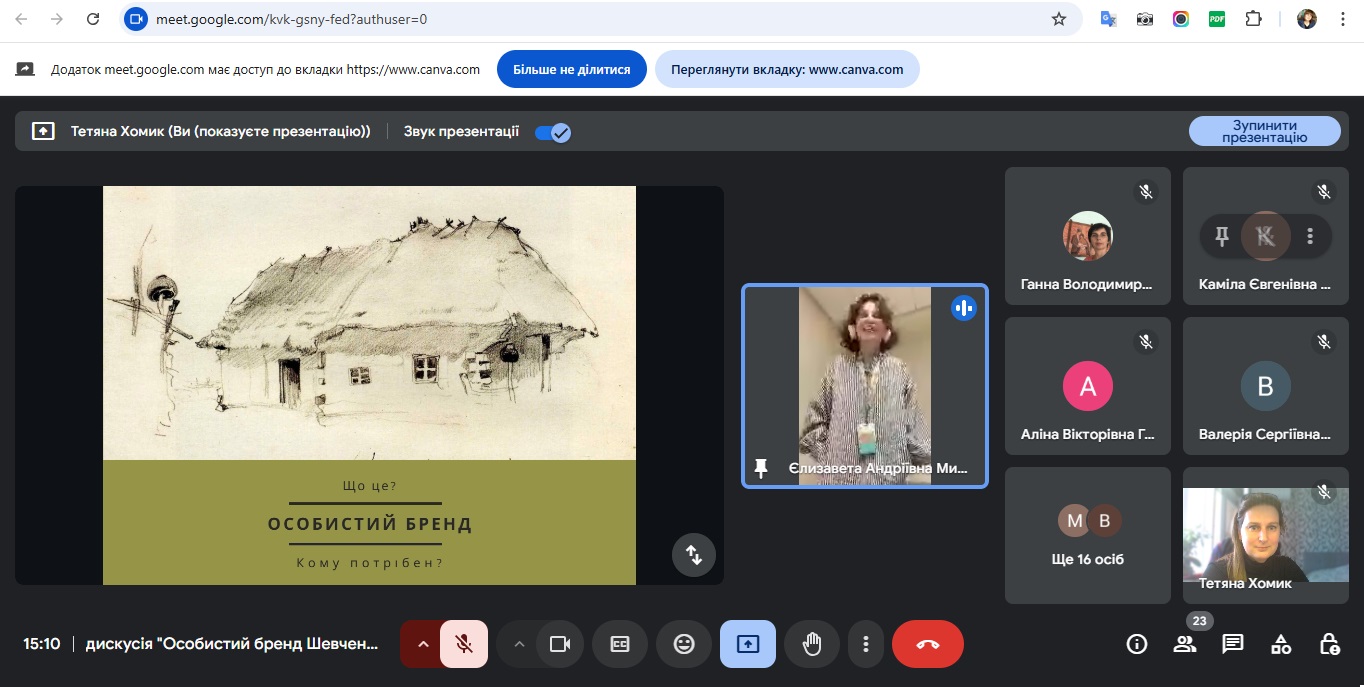Open the activities icon

1281,644
